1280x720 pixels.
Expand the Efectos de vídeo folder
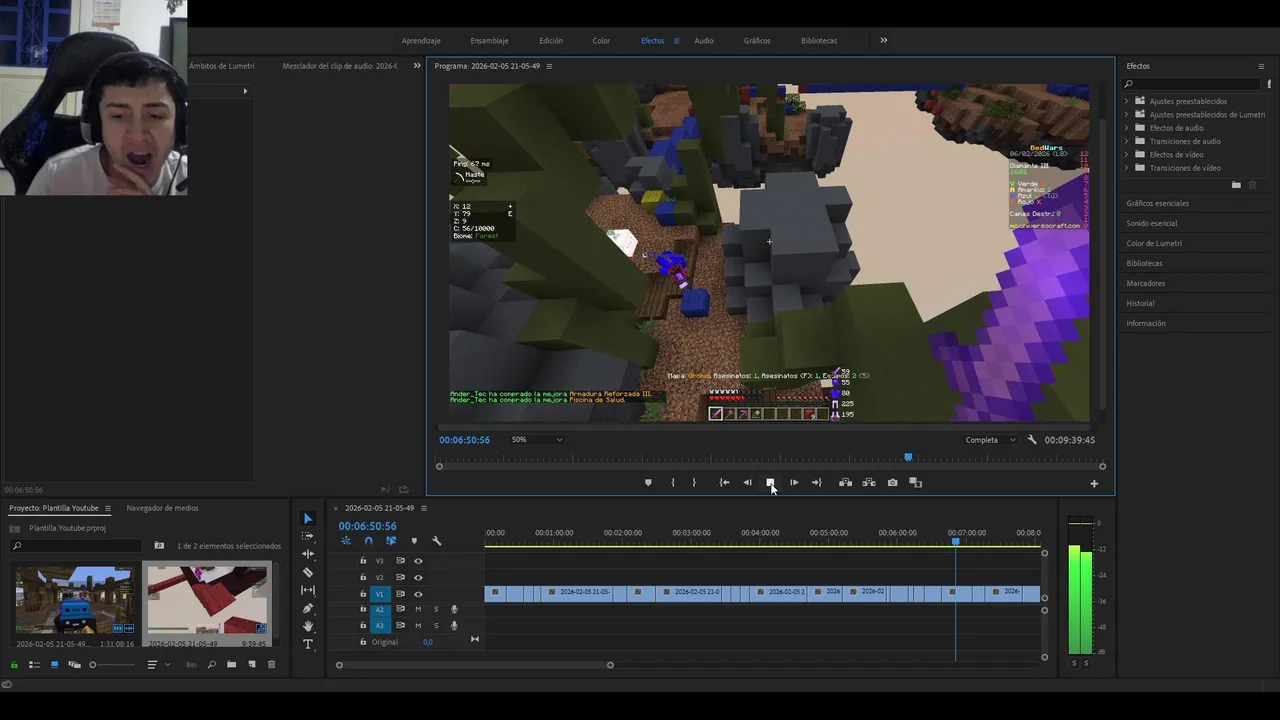coord(1126,154)
